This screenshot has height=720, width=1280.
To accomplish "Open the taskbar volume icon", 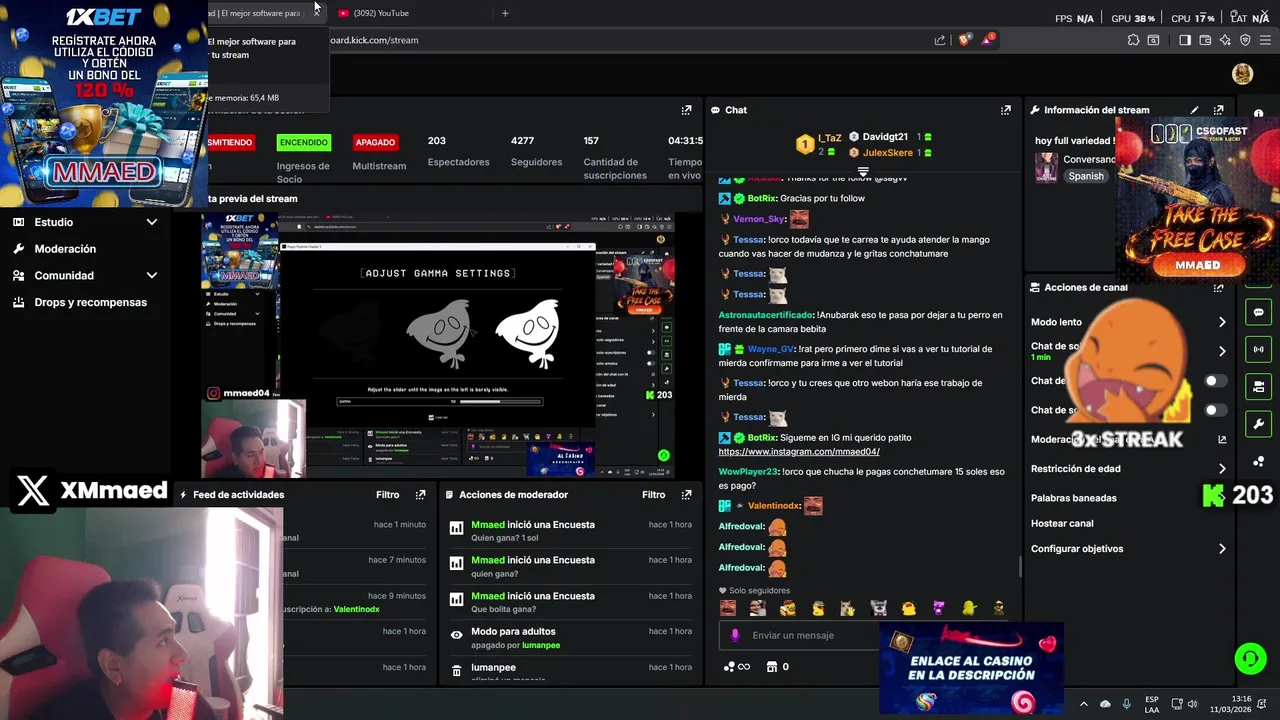I will pos(1192,704).
